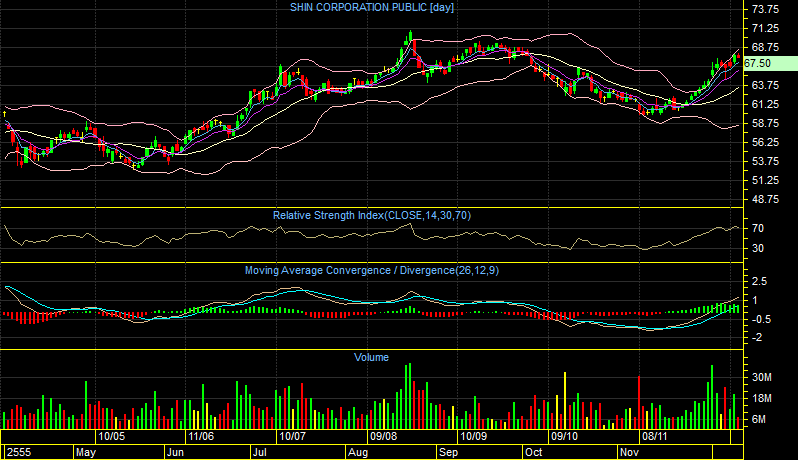Click the Aug month label

(x=358, y=452)
